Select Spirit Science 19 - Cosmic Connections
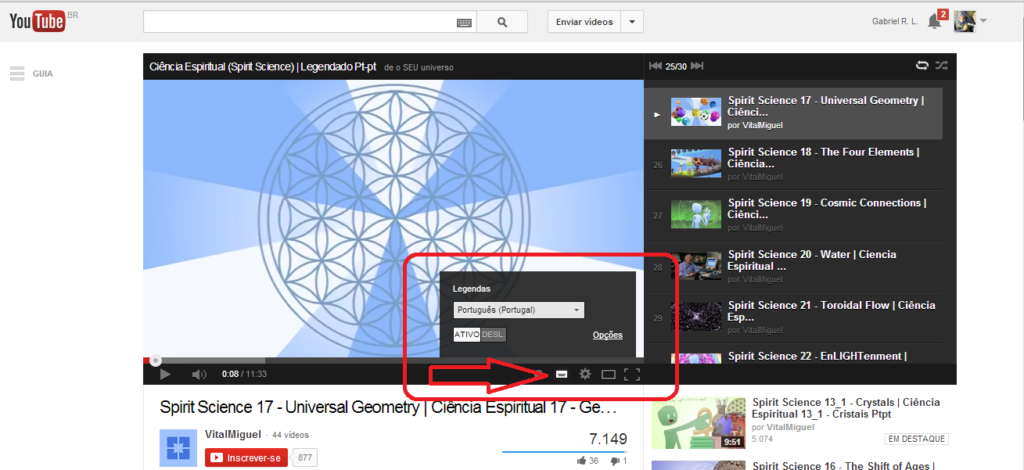This screenshot has height=470, width=1024. click(x=793, y=215)
